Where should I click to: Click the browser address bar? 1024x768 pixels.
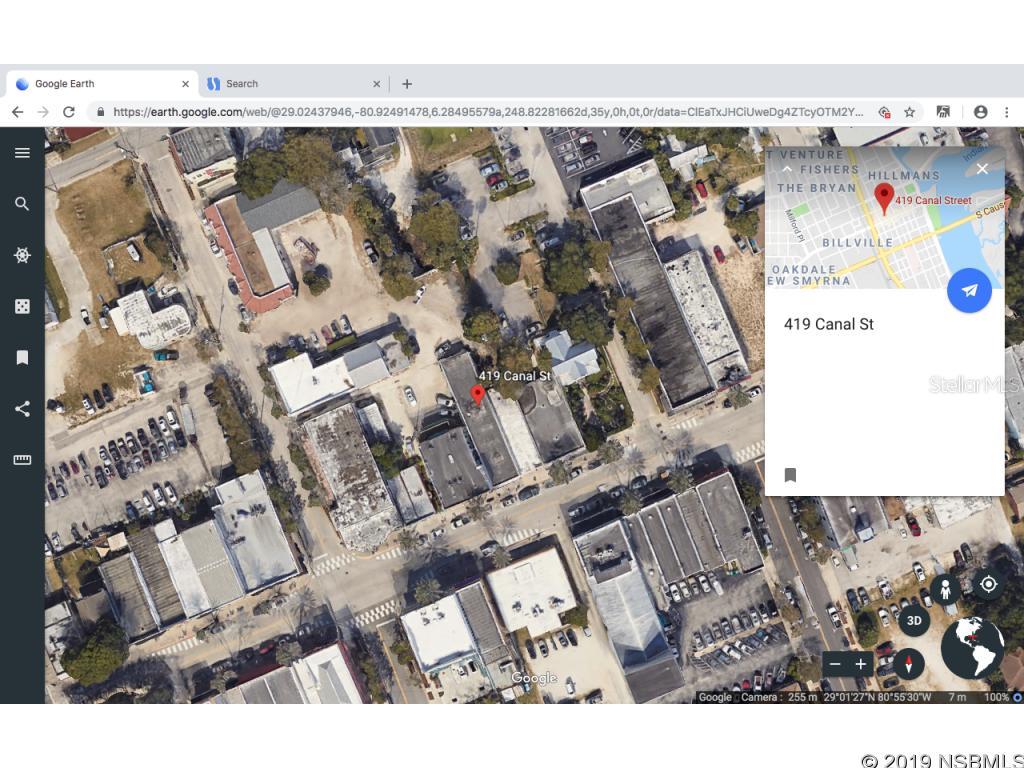click(x=450, y=111)
